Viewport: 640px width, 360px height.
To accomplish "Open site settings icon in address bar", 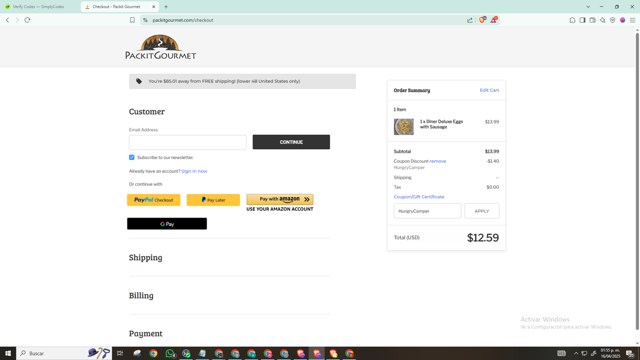I will pos(145,20).
